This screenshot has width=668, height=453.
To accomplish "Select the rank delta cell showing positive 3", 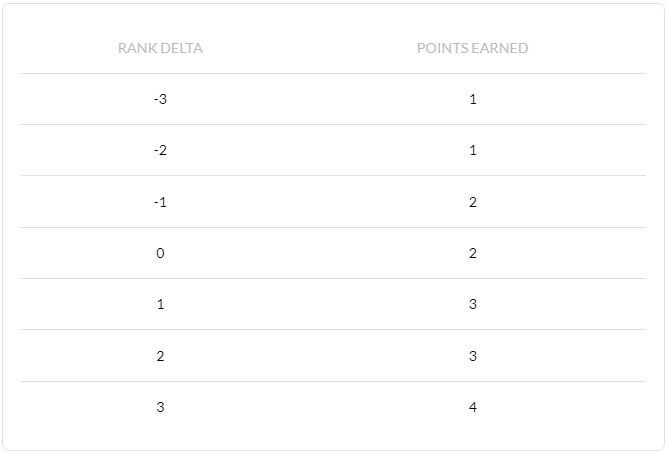I will click(x=160, y=407).
